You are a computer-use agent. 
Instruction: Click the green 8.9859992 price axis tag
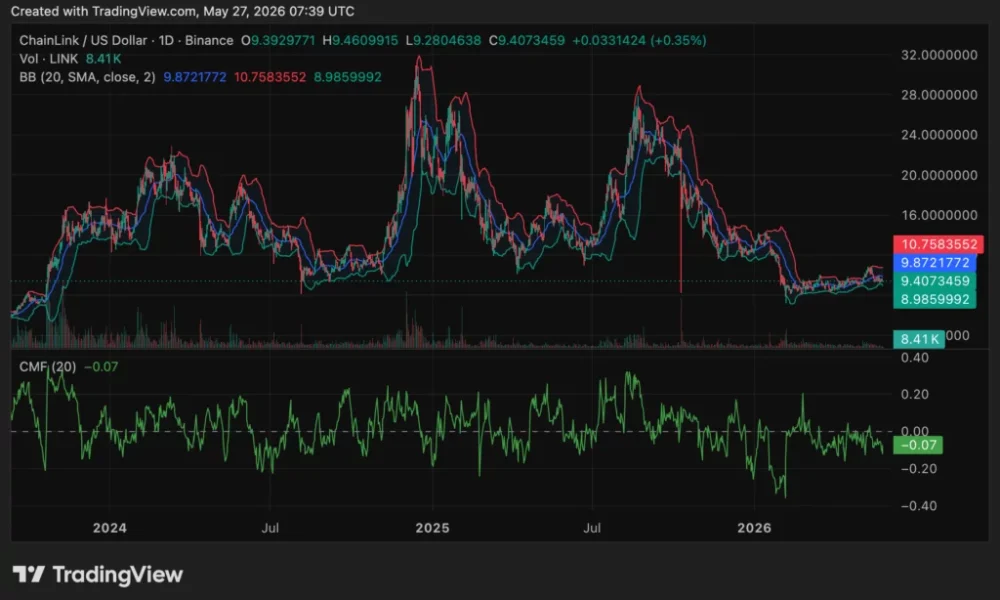tap(934, 299)
